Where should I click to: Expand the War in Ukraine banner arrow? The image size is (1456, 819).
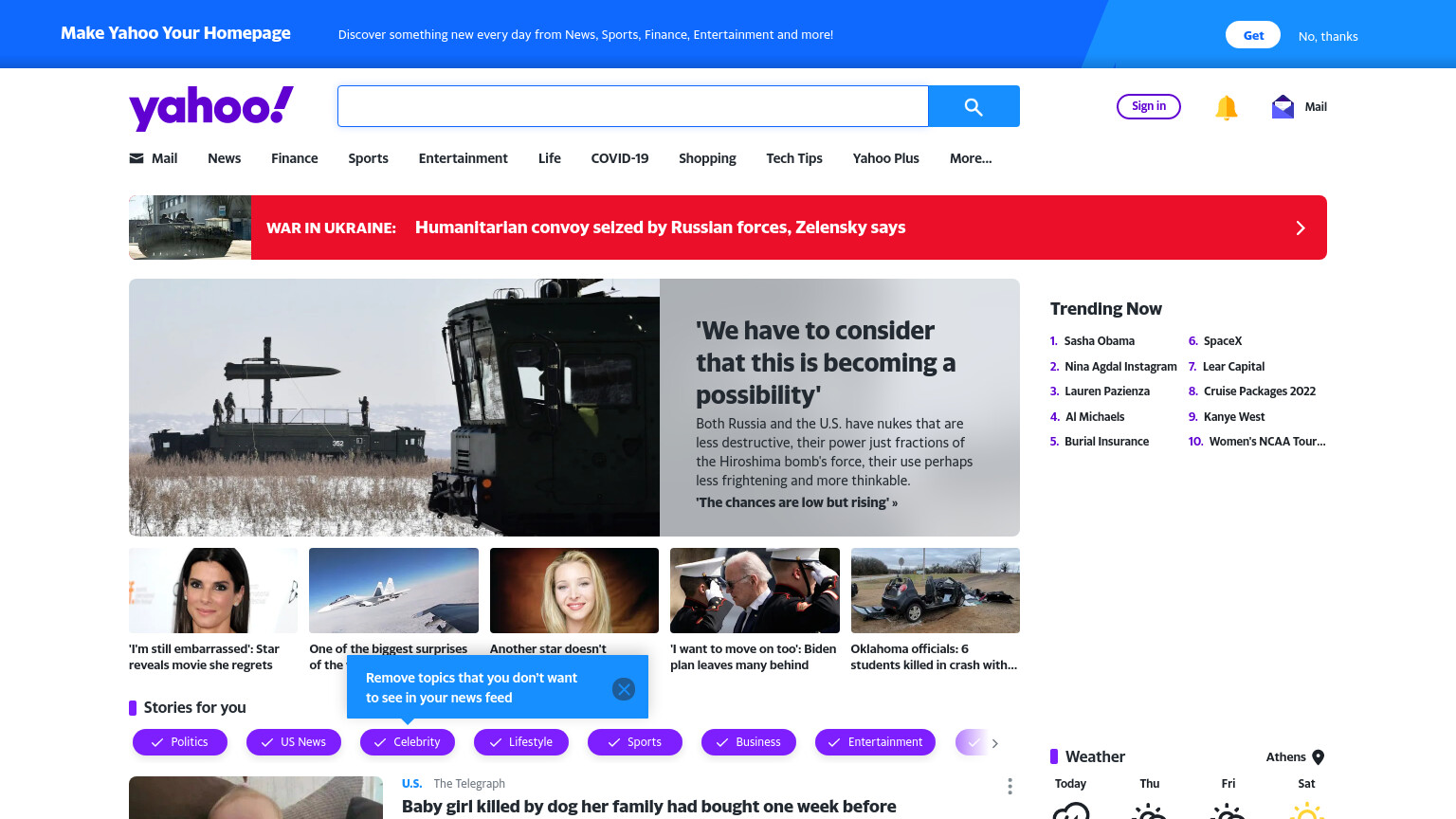1301,227
